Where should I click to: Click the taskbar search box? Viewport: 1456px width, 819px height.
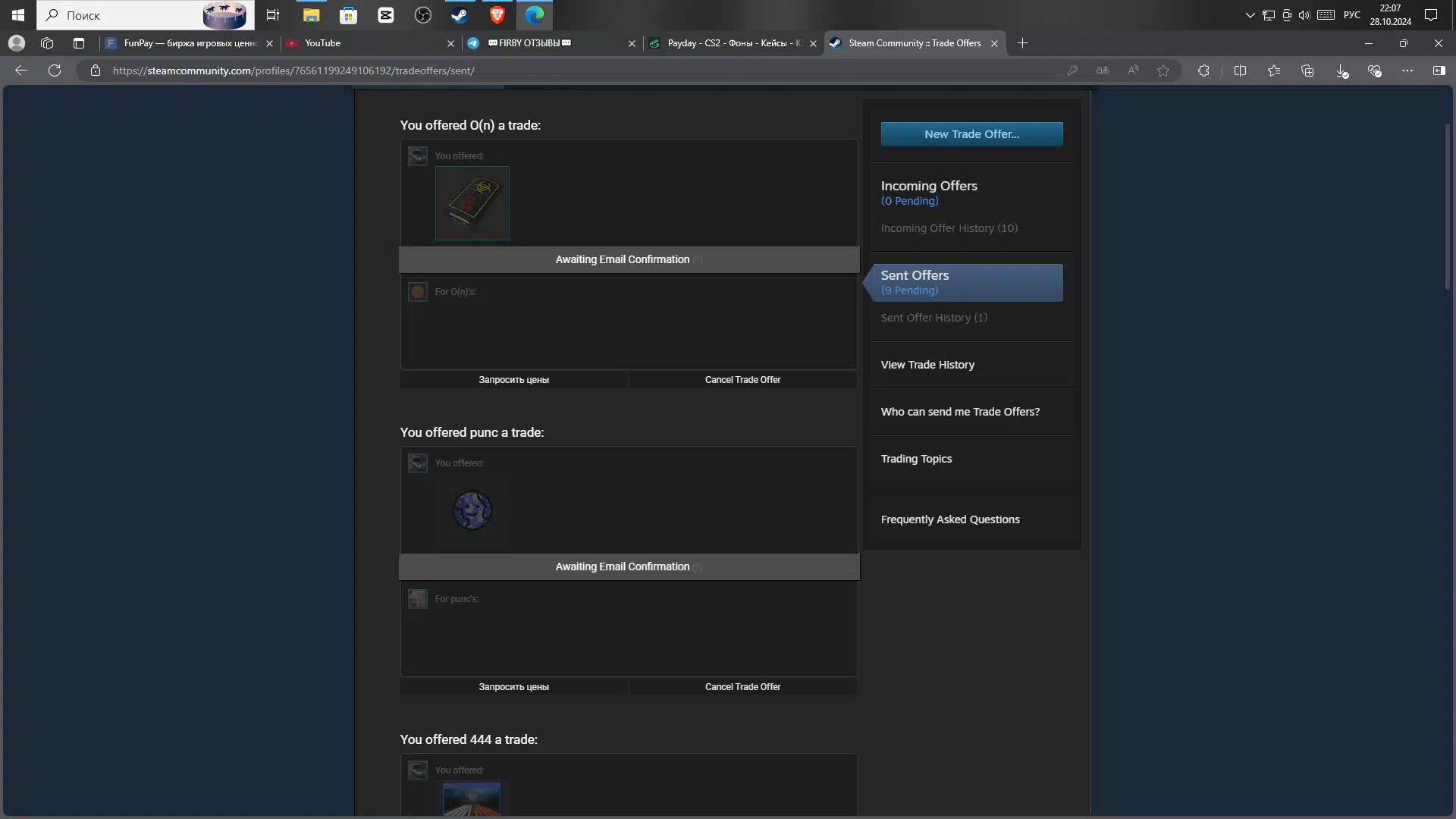[146, 15]
